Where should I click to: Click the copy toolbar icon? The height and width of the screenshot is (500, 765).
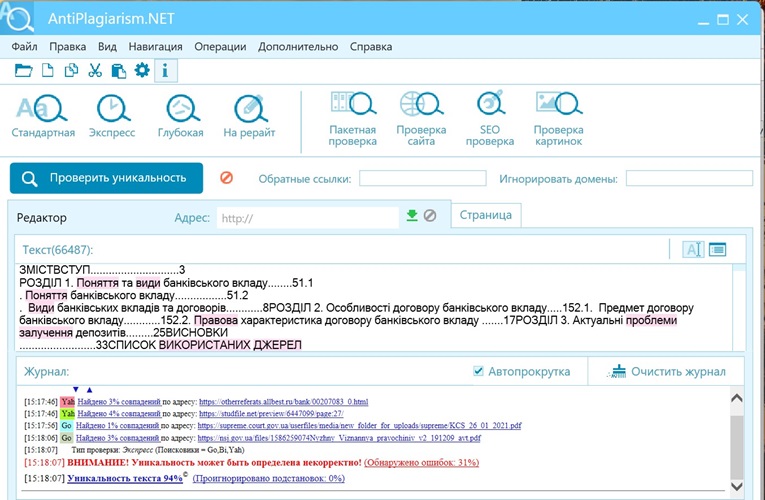(71, 71)
